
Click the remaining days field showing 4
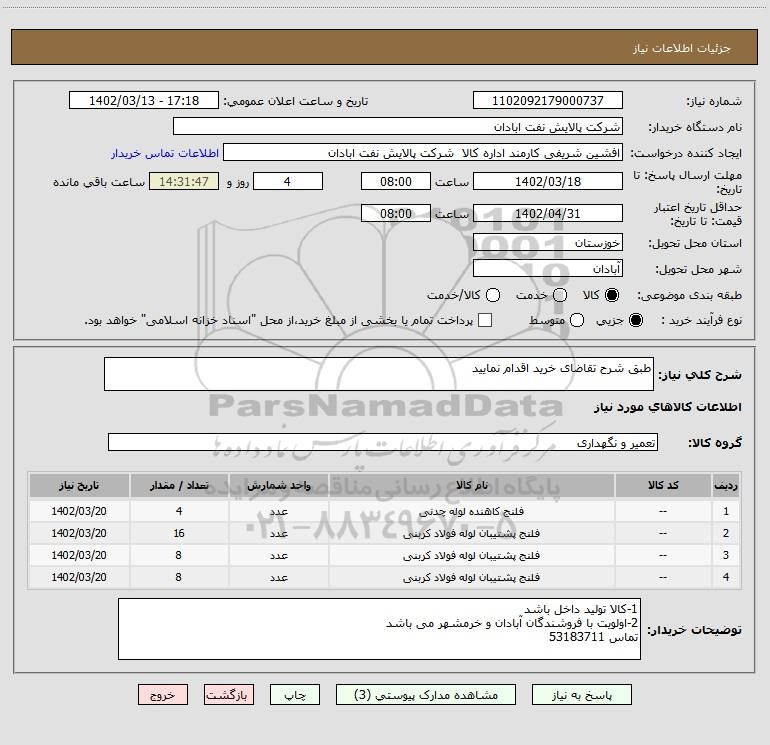click(288, 181)
